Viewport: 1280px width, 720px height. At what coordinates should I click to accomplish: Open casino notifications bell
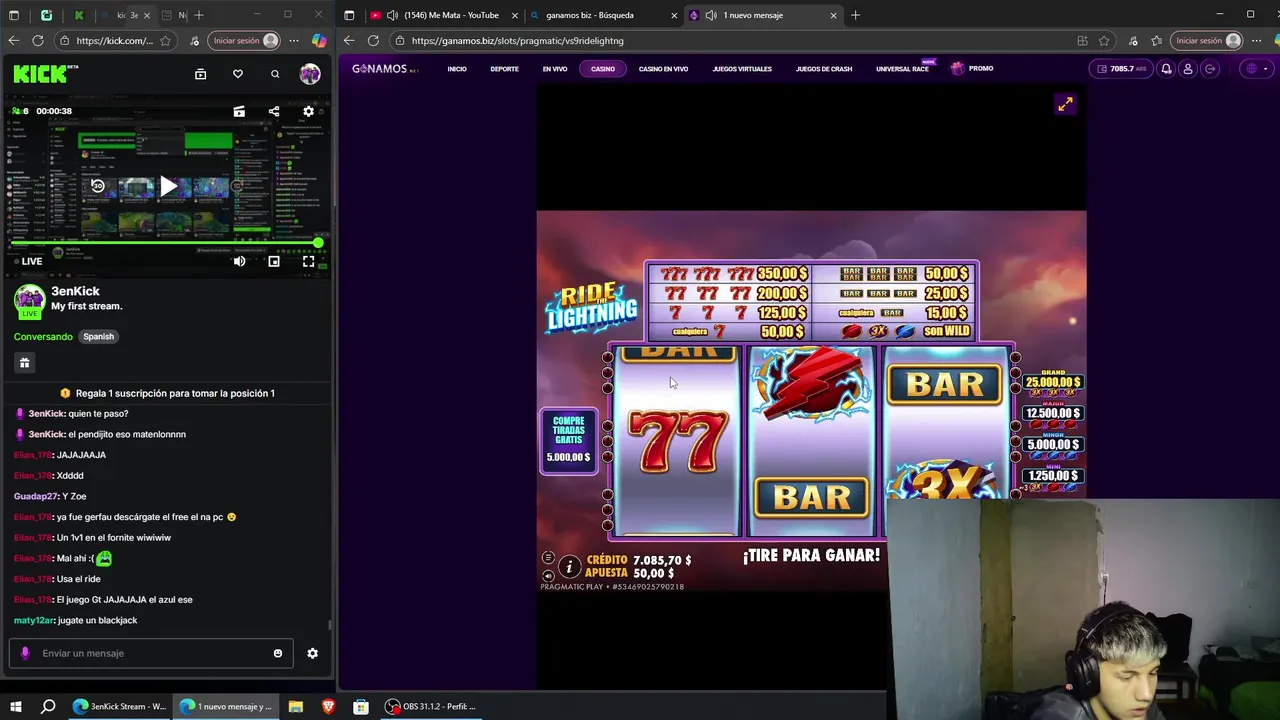pos(1166,69)
